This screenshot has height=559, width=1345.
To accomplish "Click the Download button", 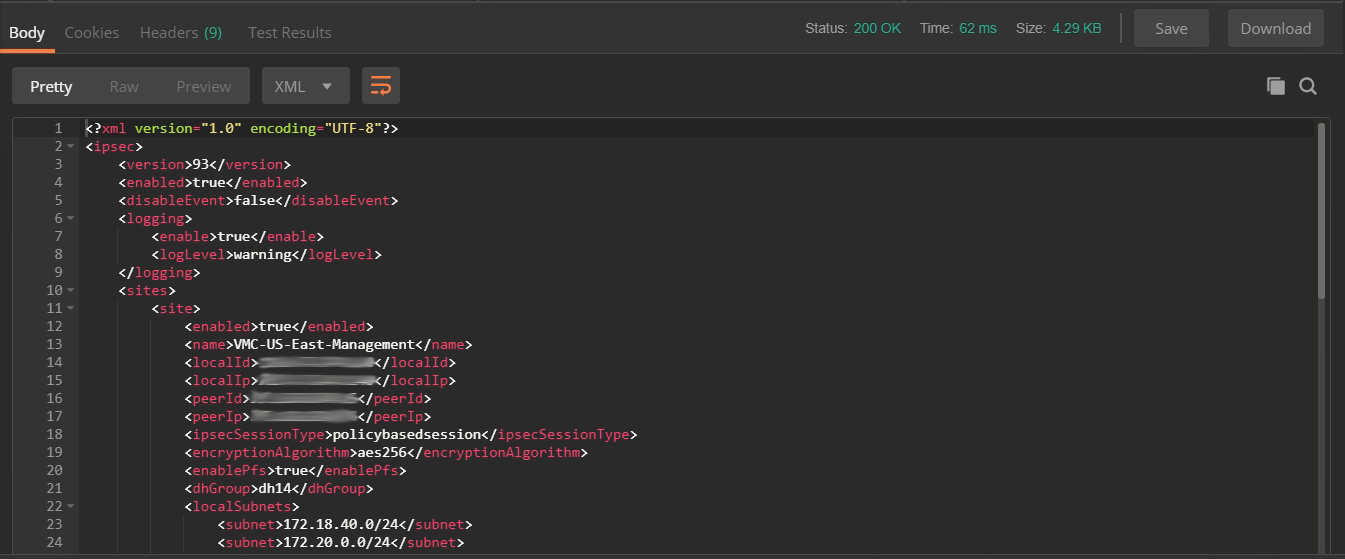I will click(1275, 28).
